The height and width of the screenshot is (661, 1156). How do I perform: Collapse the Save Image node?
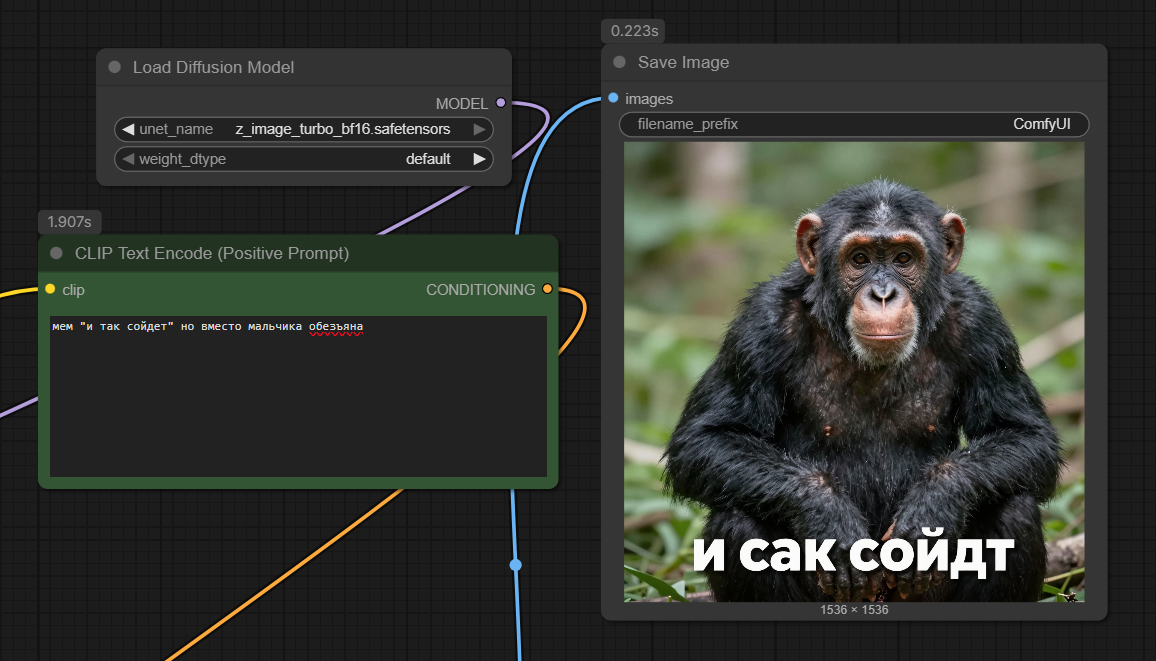click(x=620, y=62)
